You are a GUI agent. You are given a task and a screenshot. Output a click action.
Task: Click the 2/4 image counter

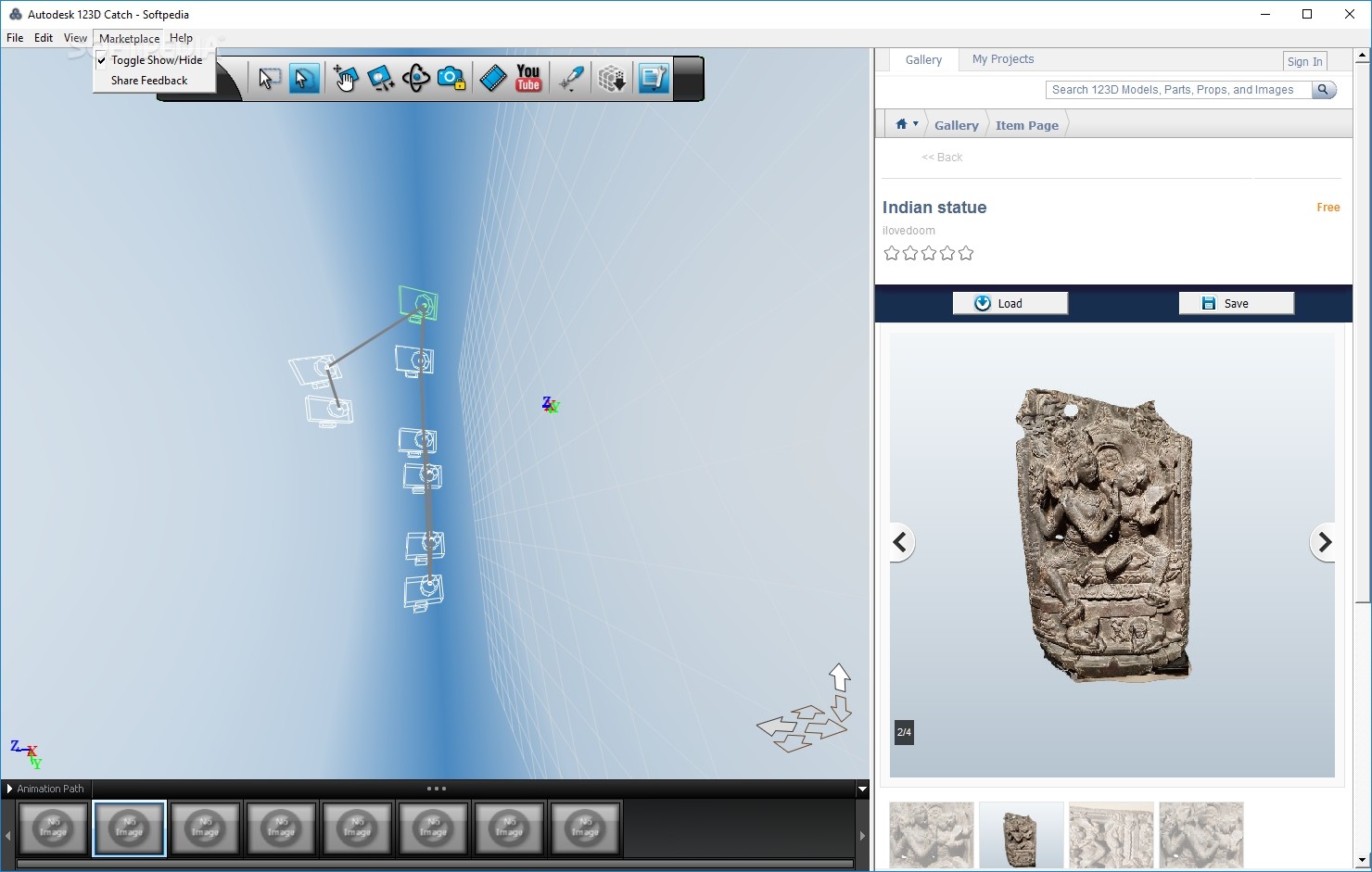click(904, 732)
